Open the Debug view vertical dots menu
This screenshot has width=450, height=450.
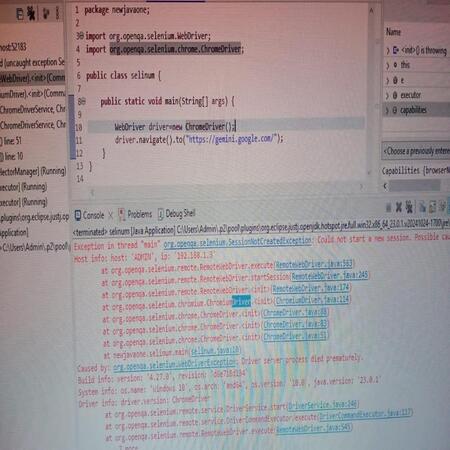(x=57, y=13)
